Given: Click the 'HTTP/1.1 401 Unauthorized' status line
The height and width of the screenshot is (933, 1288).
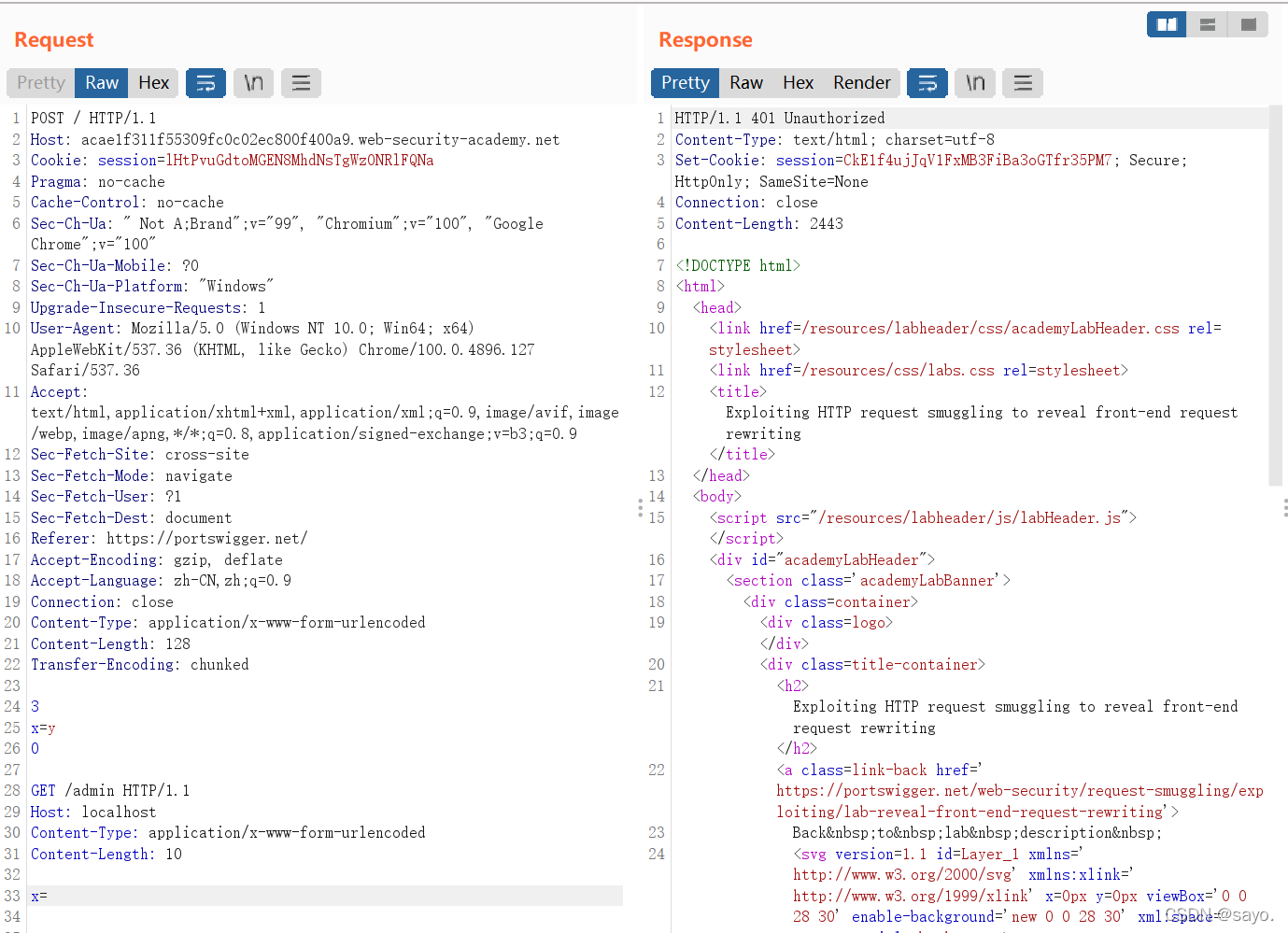Looking at the screenshot, I should coord(780,119).
